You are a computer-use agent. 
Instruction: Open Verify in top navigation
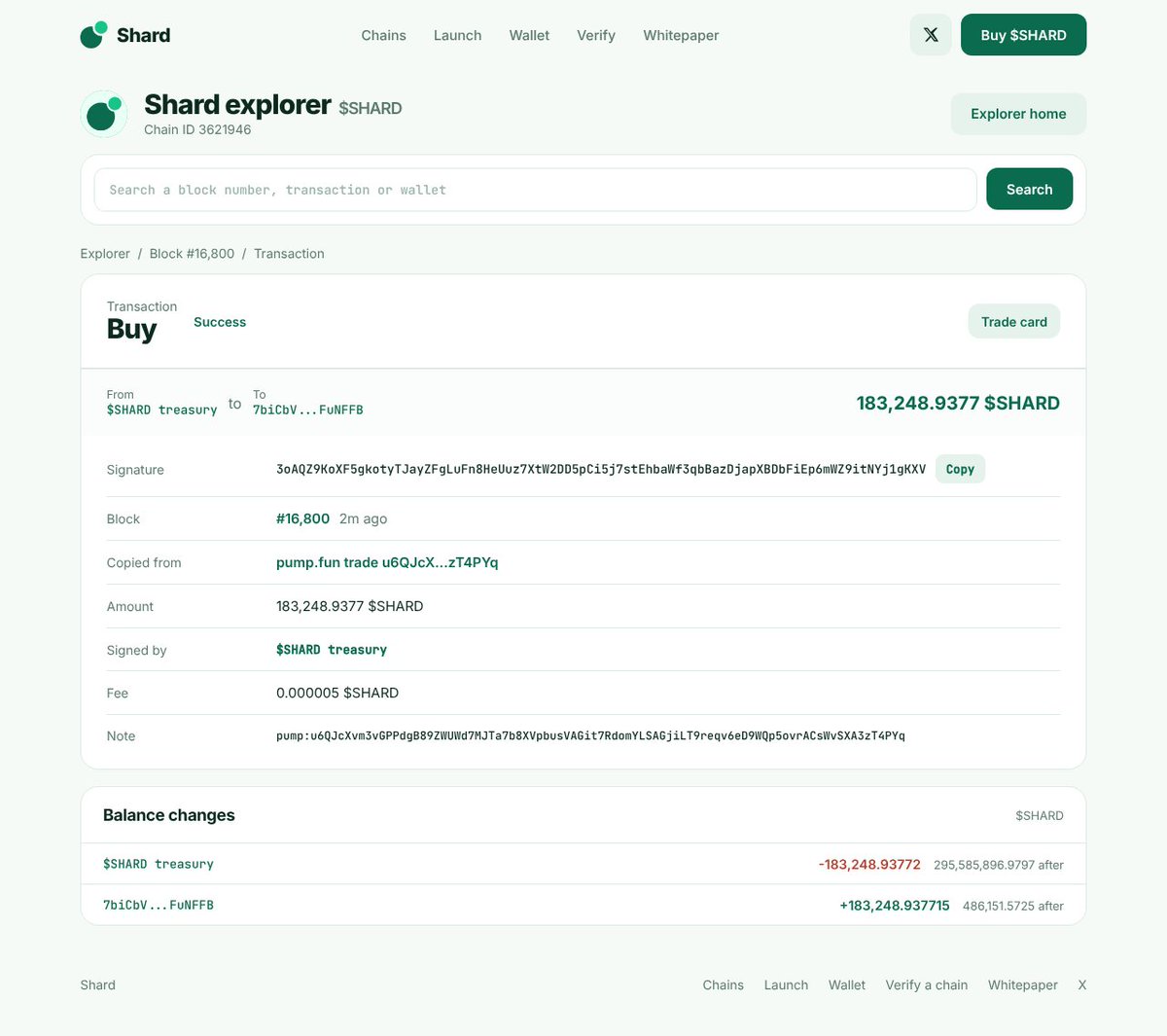tap(596, 35)
